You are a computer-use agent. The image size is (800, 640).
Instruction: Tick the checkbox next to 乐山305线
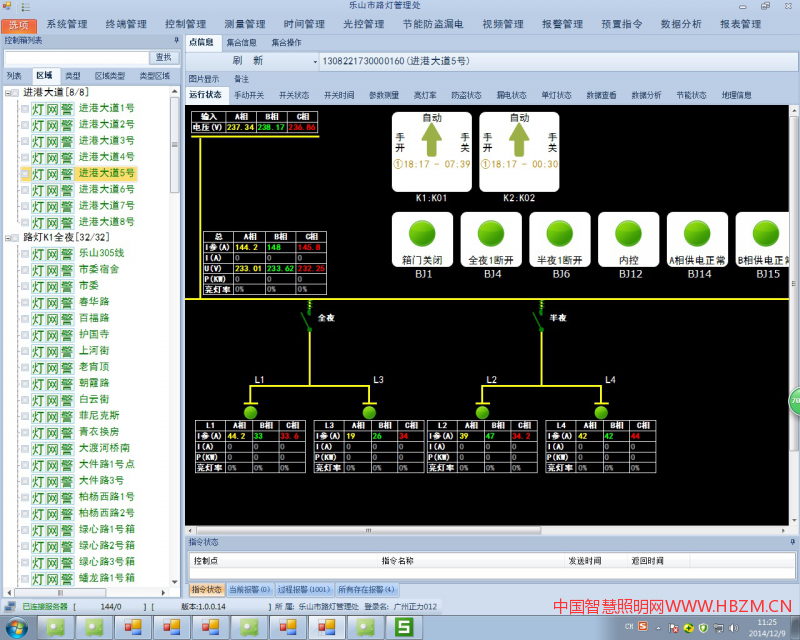[25, 253]
